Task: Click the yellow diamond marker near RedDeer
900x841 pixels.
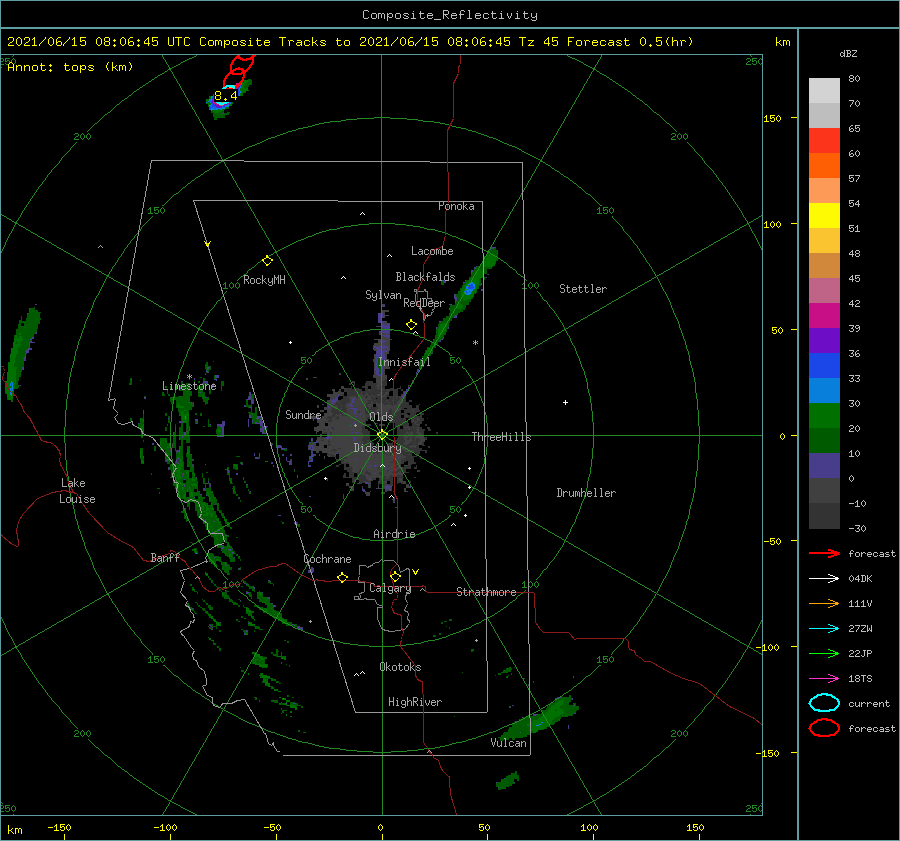Action: pos(411,325)
